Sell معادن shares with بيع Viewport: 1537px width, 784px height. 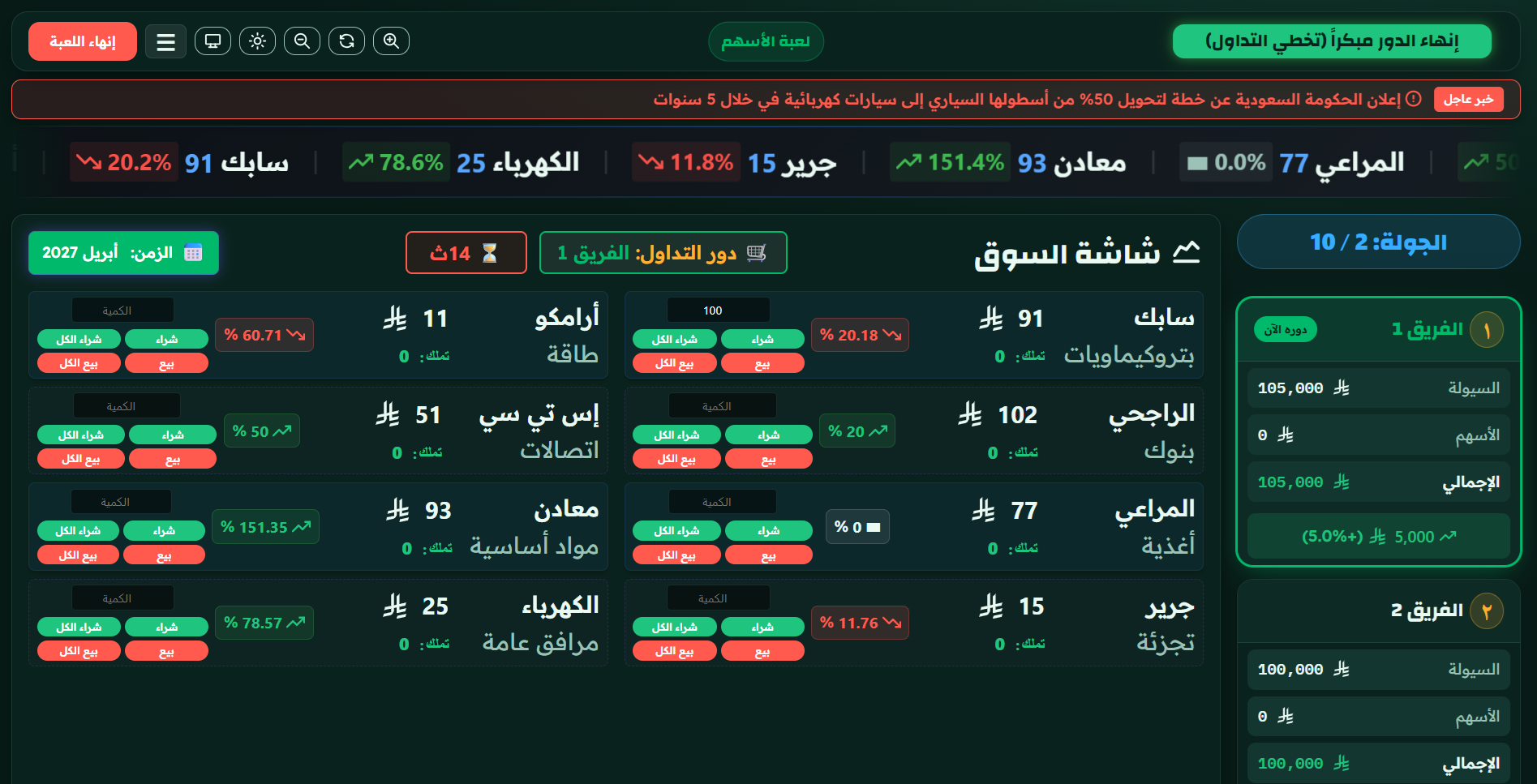pos(164,555)
